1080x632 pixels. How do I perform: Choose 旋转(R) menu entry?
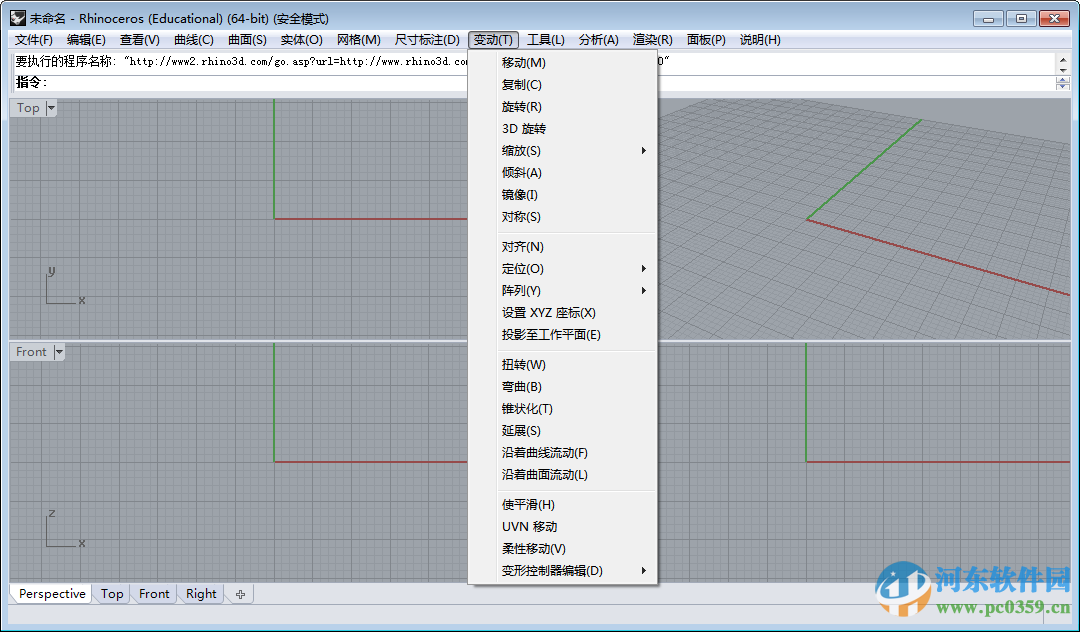pyautogui.click(x=563, y=107)
